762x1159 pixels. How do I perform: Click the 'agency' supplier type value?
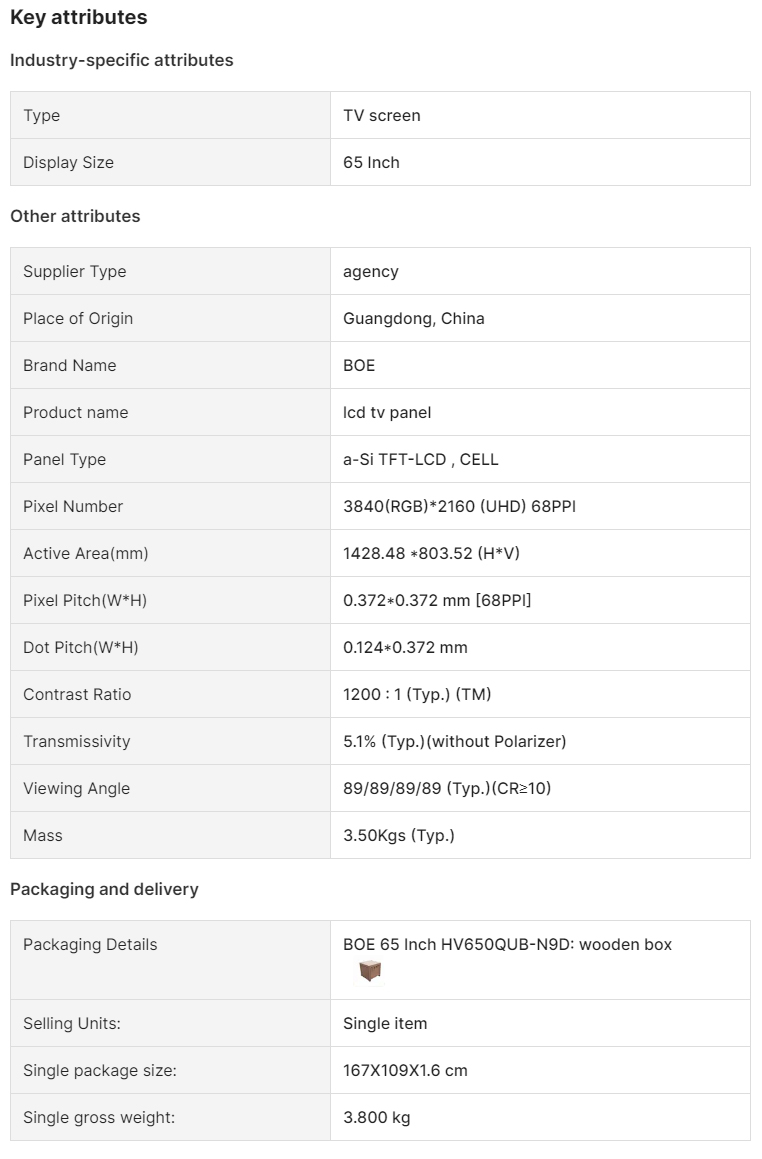click(370, 272)
